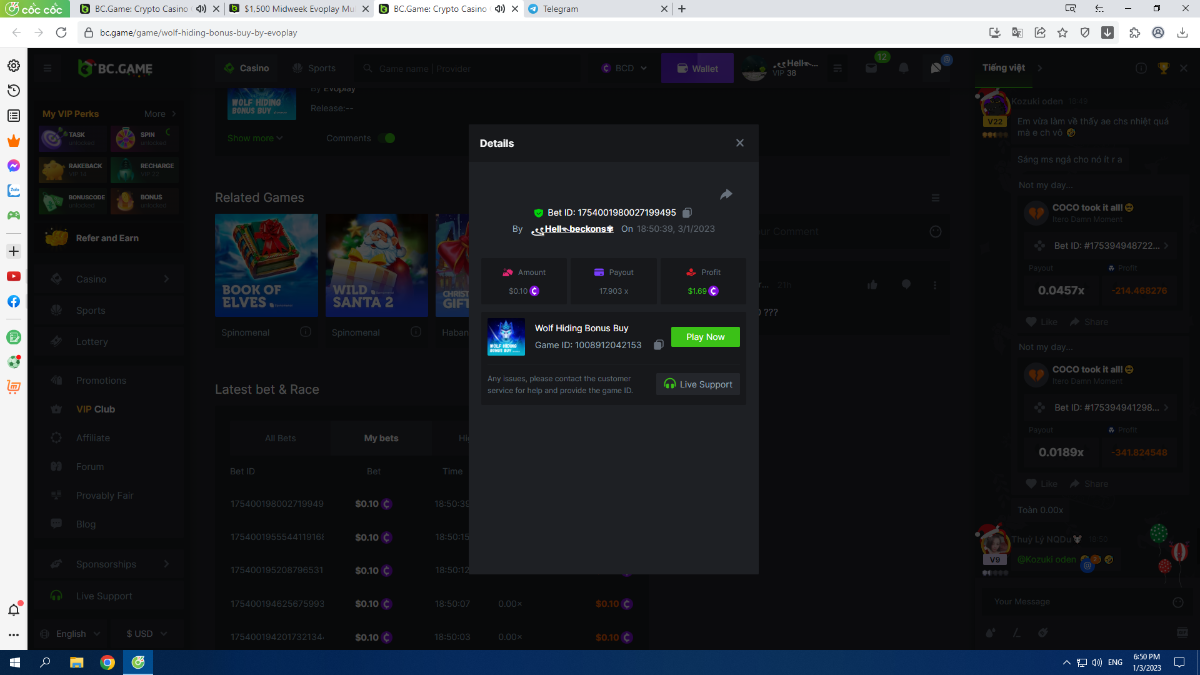Copy the Game ID number
The image size is (1200, 675).
[658, 345]
